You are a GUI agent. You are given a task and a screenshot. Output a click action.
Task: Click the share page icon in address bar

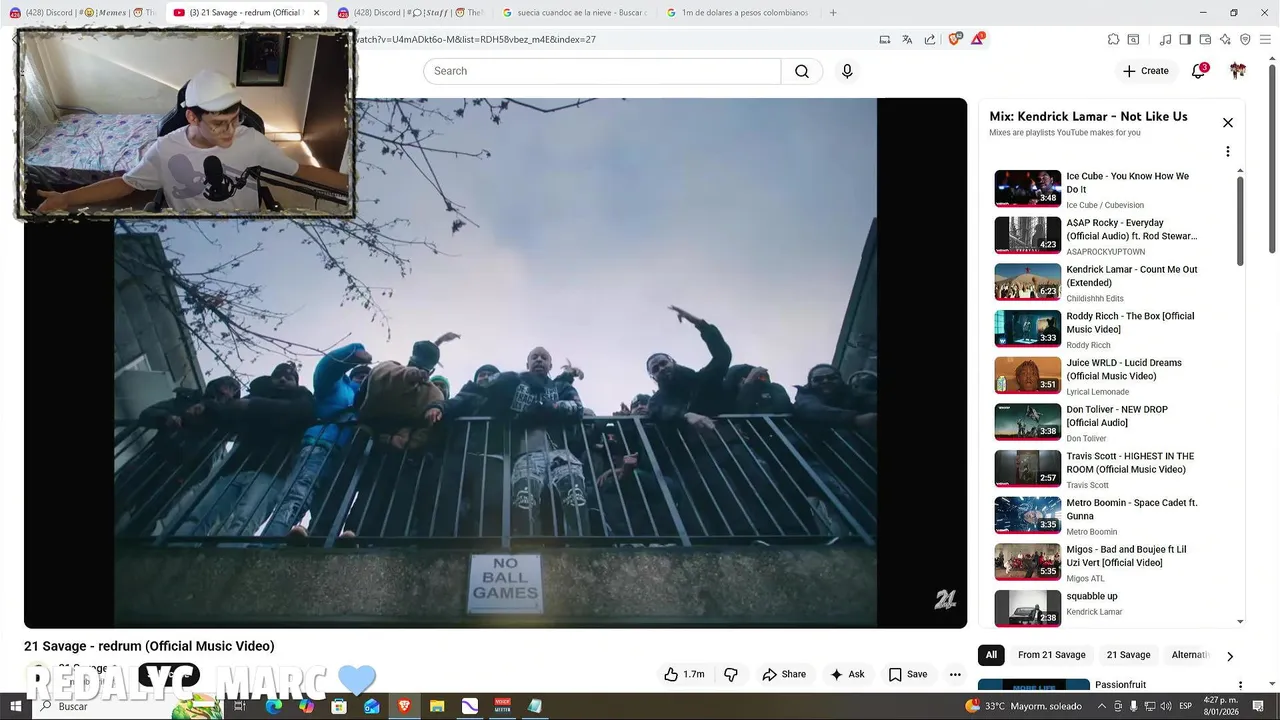coord(930,40)
